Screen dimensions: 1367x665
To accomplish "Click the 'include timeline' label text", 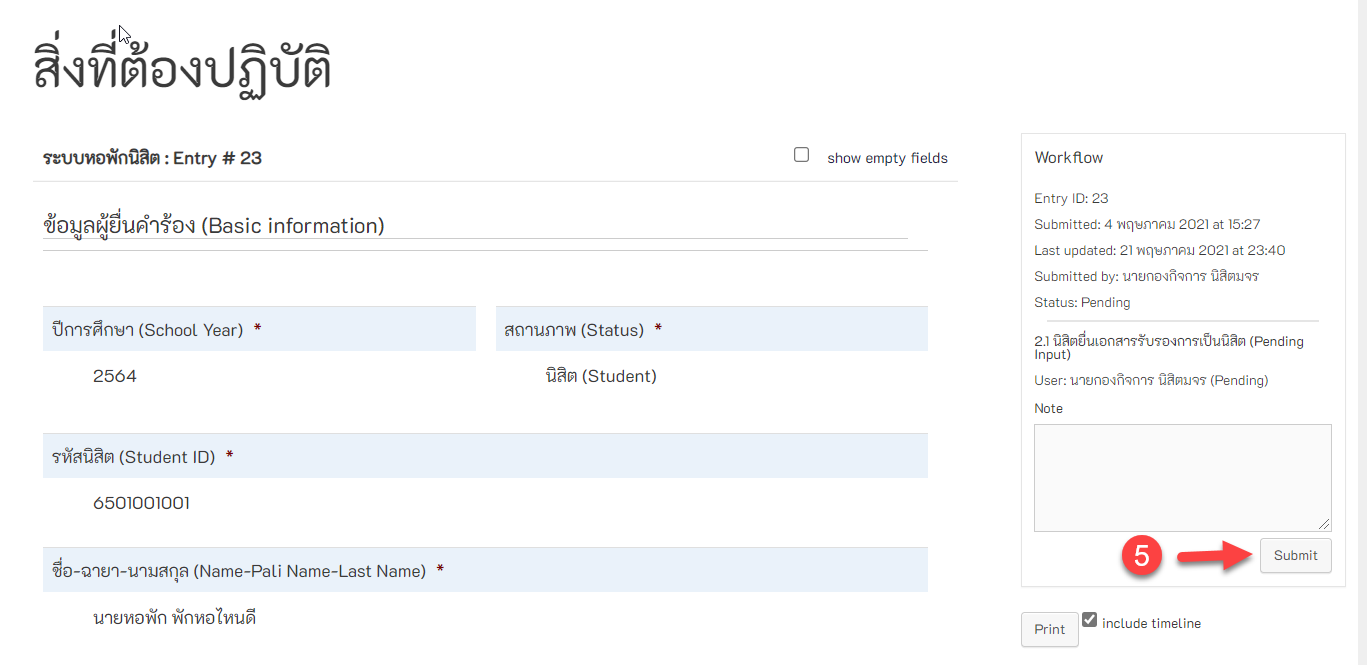I will pyautogui.click(x=1151, y=623).
